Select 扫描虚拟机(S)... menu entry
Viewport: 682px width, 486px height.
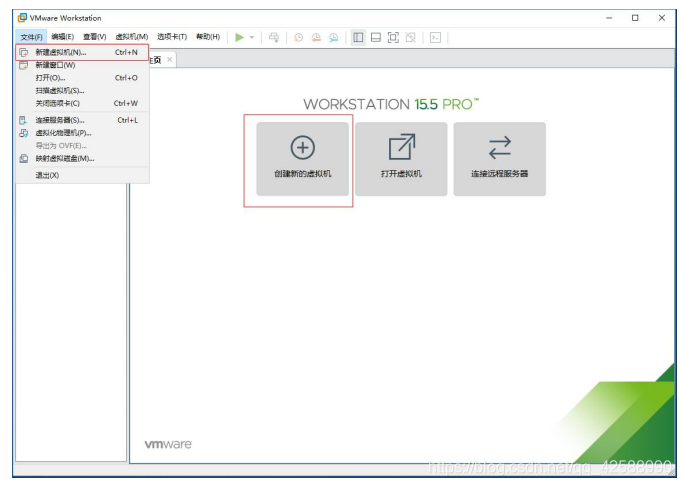tap(83, 90)
